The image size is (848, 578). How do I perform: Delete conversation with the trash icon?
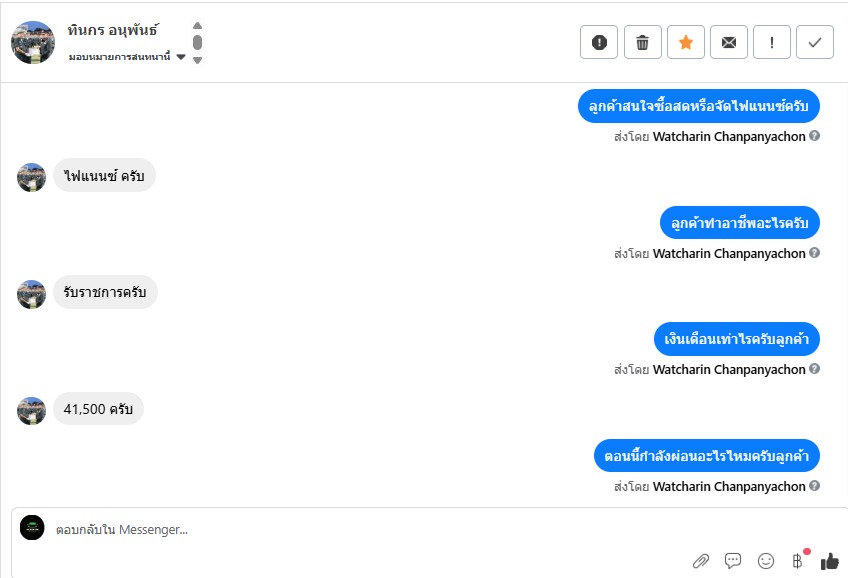tap(642, 42)
